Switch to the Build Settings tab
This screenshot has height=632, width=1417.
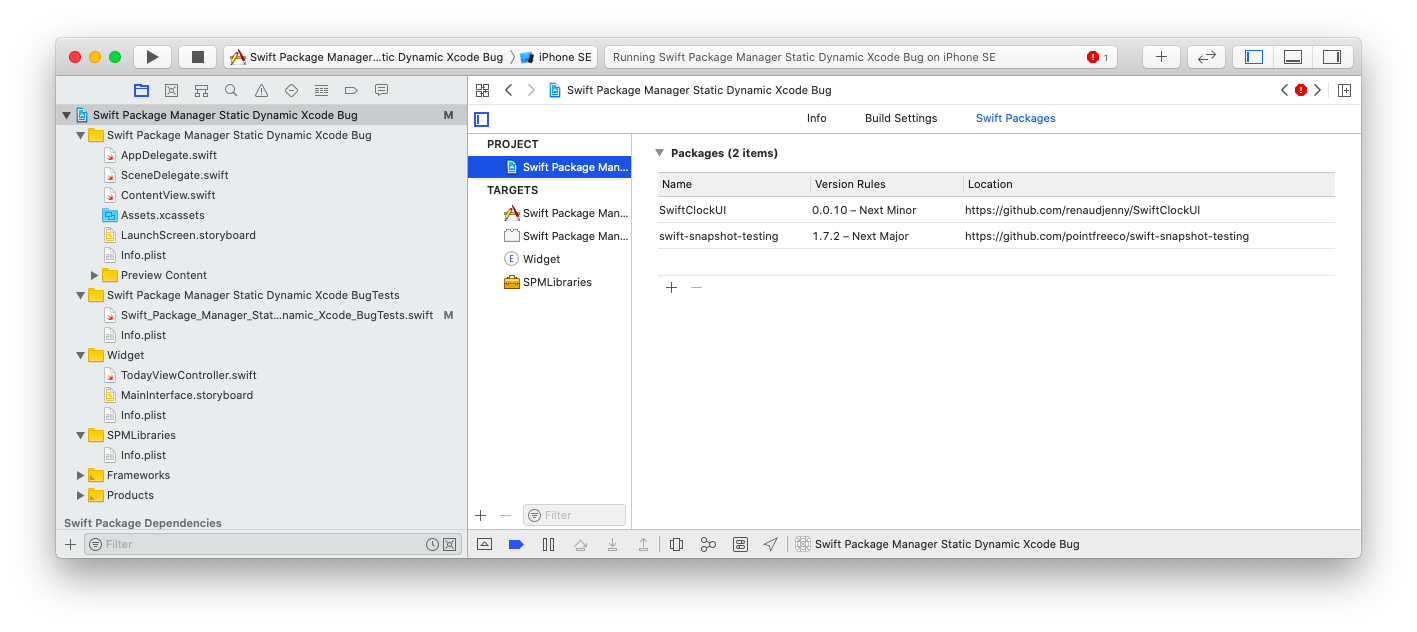point(901,118)
